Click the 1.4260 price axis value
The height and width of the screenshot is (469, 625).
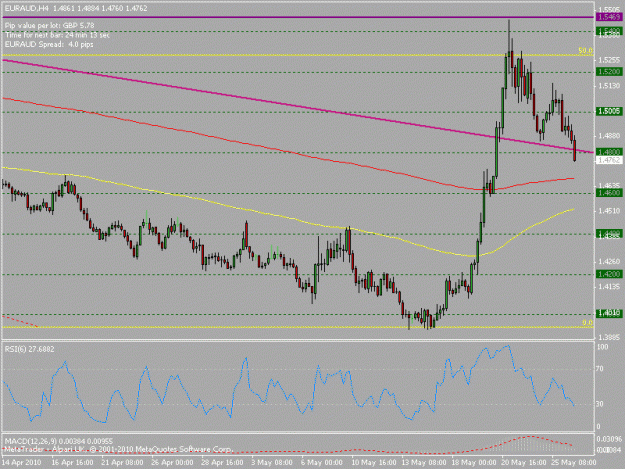[x=609, y=261]
